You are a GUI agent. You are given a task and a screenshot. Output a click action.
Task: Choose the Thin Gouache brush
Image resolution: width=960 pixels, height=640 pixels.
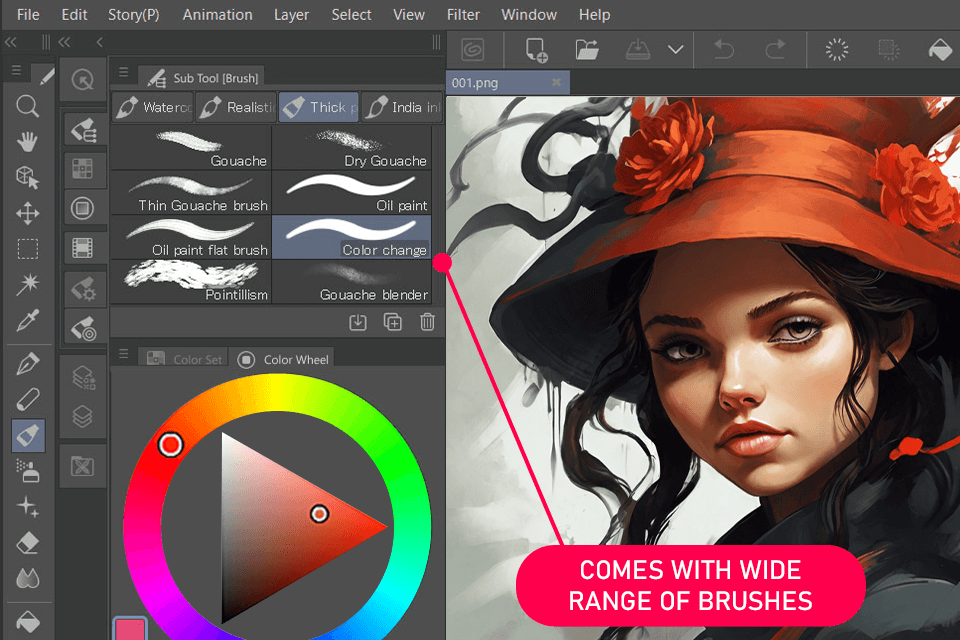tap(191, 192)
